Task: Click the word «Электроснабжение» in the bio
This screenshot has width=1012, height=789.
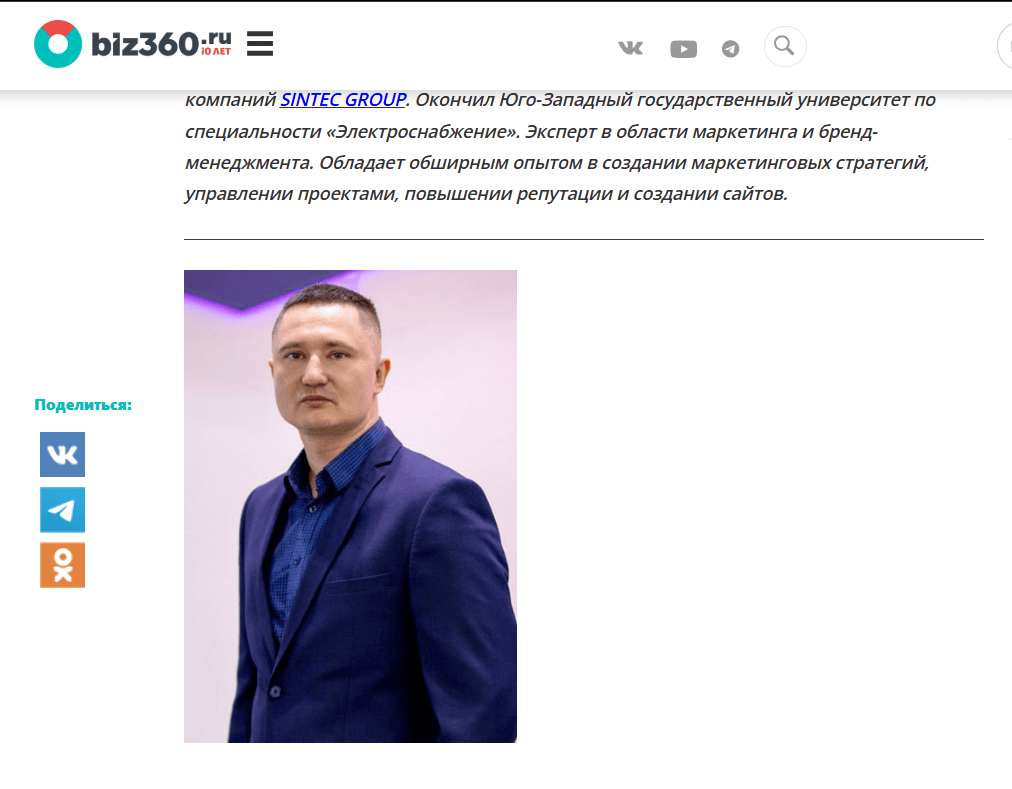Action: (x=423, y=132)
